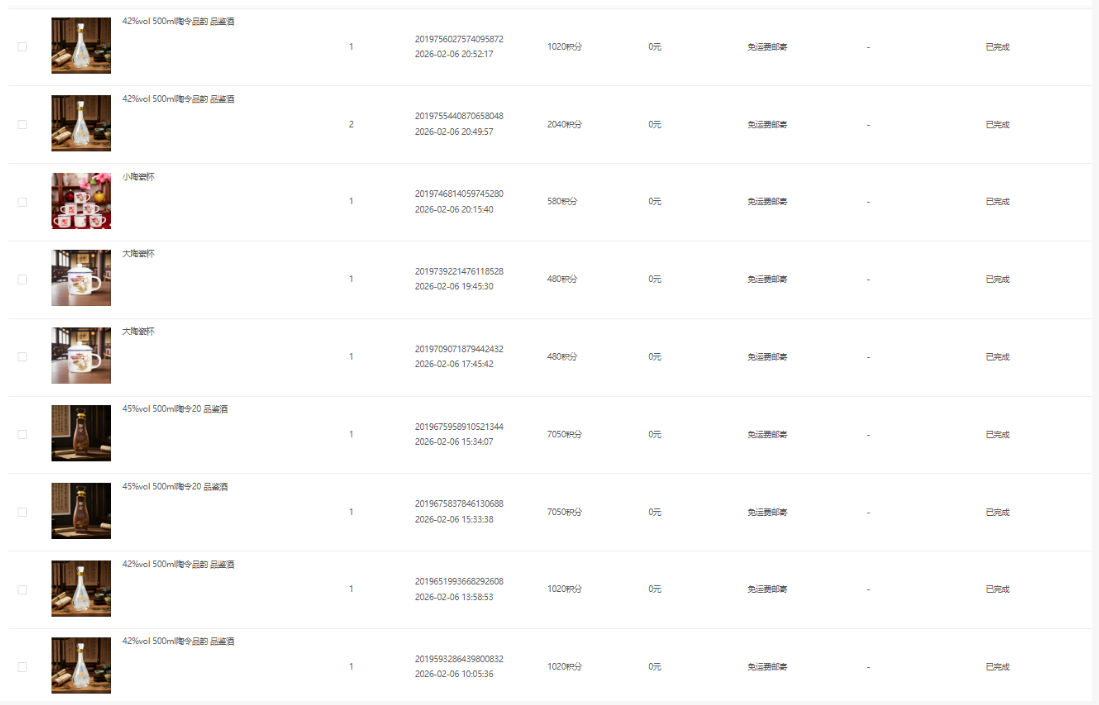Select the checkbox for the 2040积分 order
This screenshot has width=1099, height=705.
(22, 125)
